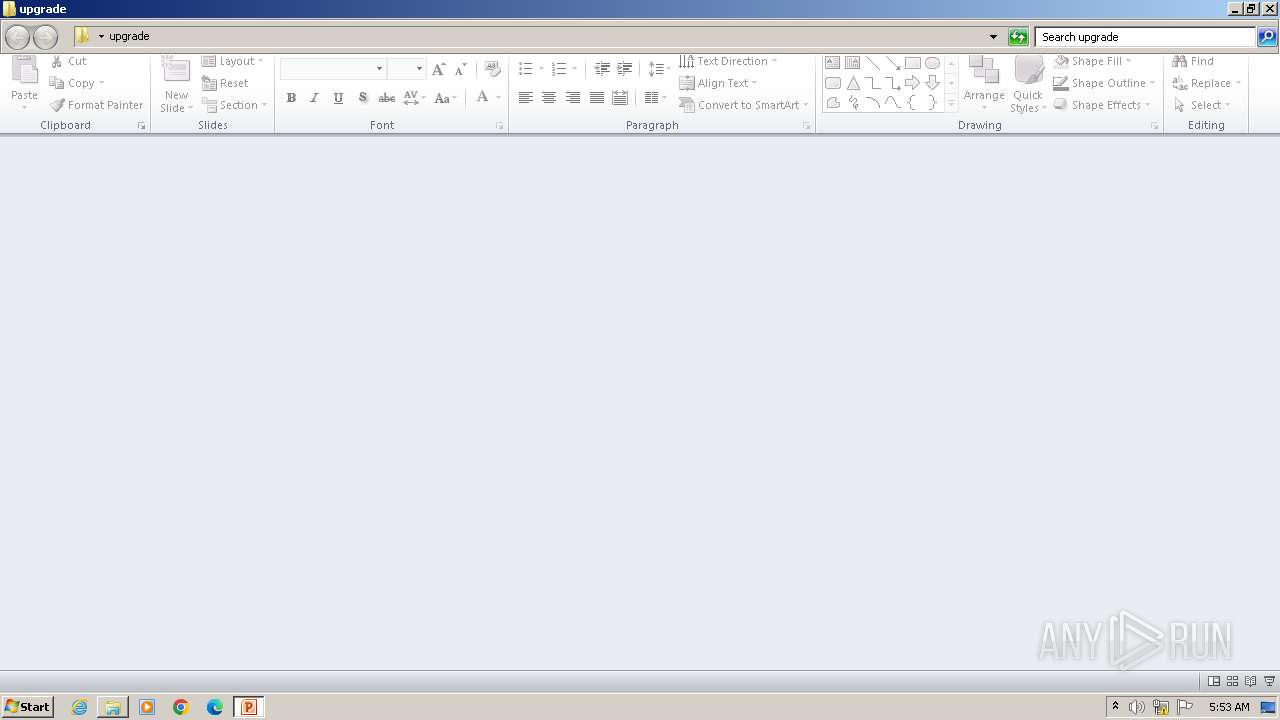1280x720 pixels.
Task: Expand the shapes gallery More arrow
Action: coord(951,102)
